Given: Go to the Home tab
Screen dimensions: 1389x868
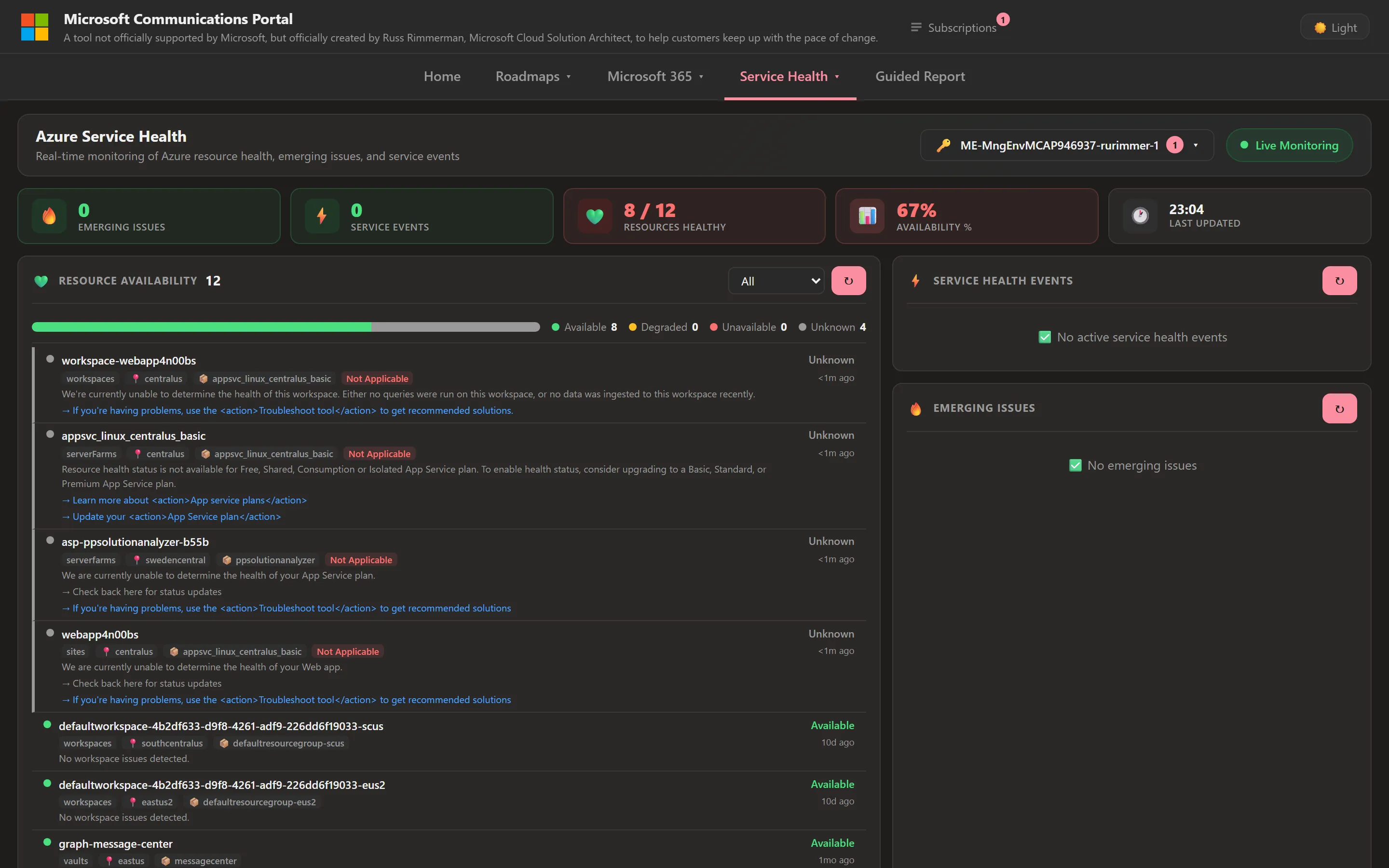Looking at the screenshot, I should (x=442, y=76).
